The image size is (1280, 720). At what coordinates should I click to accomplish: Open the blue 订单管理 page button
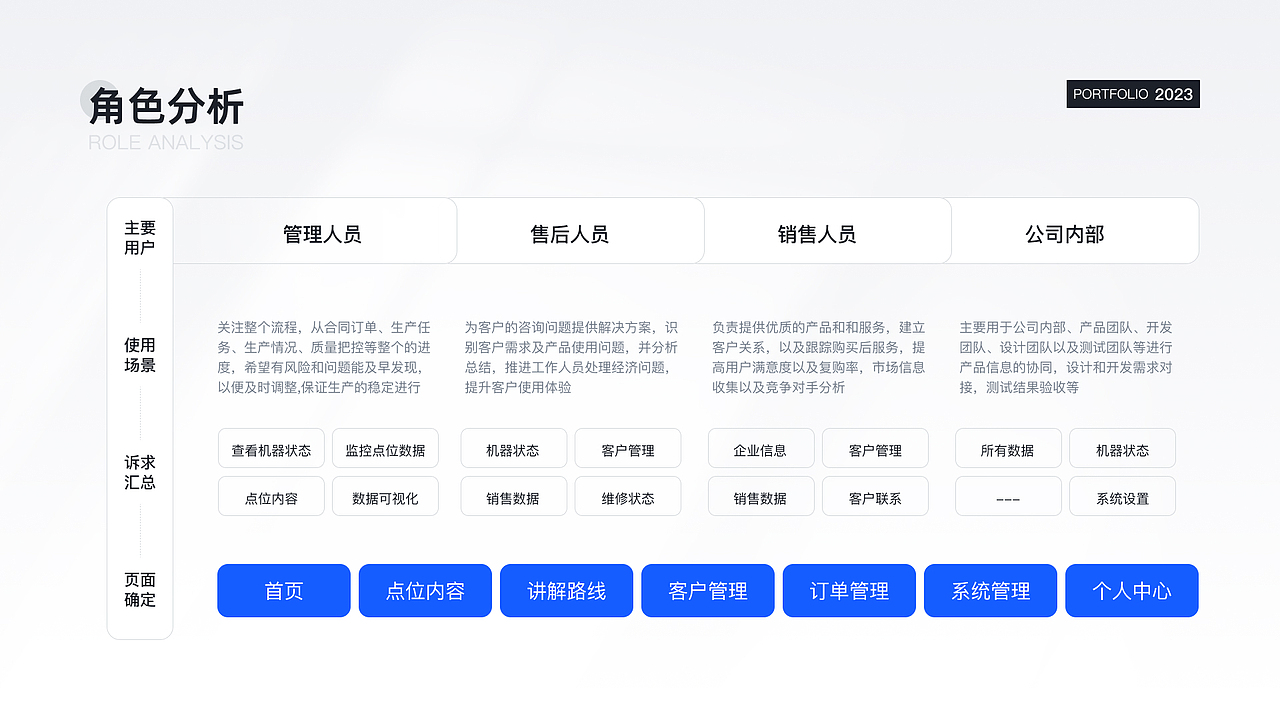(849, 591)
